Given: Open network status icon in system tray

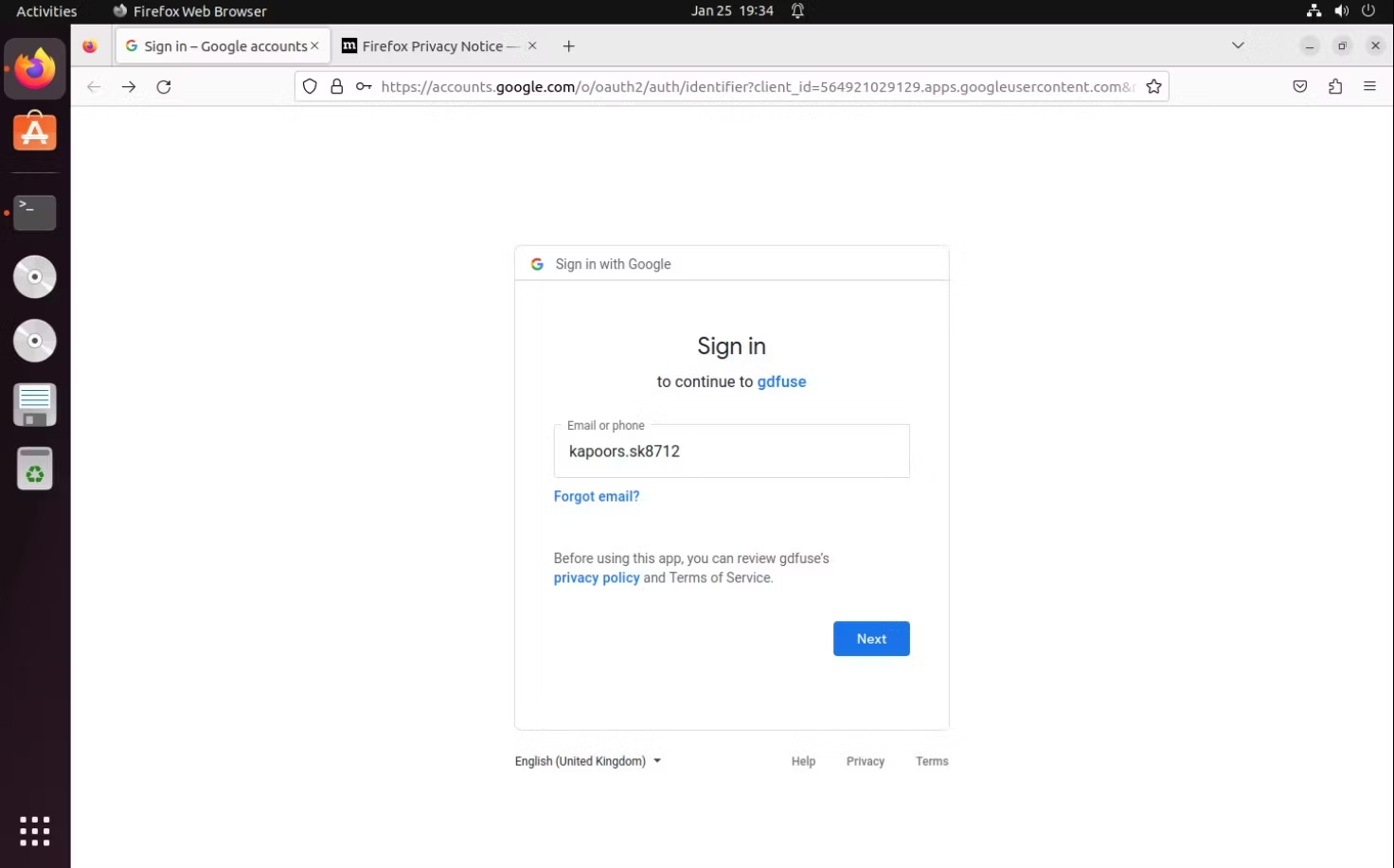Looking at the screenshot, I should [x=1314, y=11].
